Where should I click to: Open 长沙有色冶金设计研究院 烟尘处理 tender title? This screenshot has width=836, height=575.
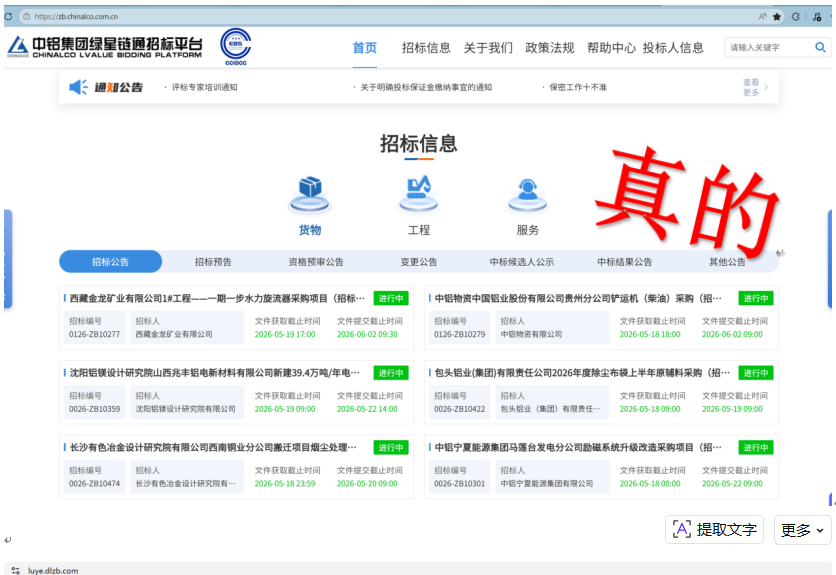point(213,447)
